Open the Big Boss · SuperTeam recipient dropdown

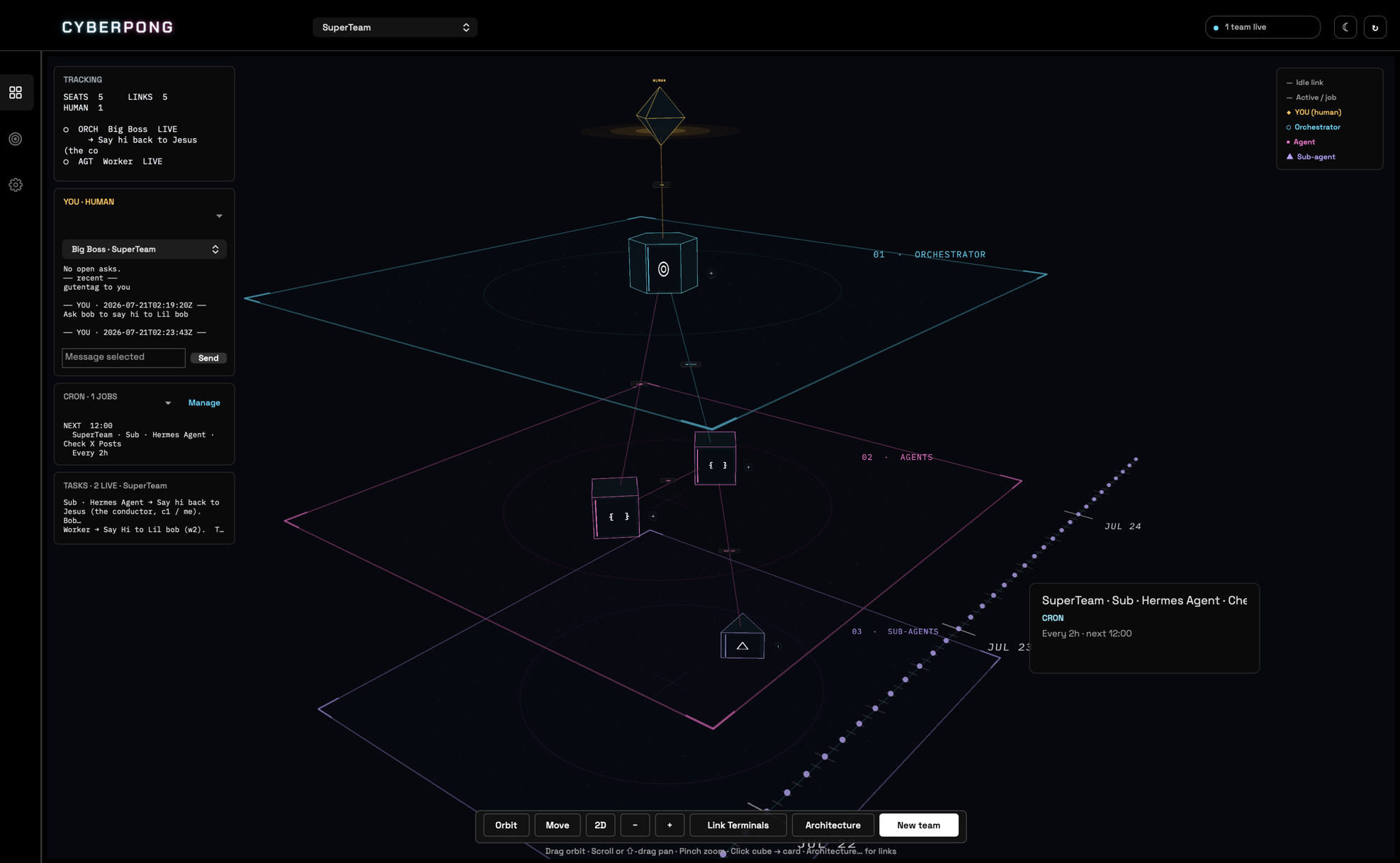pos(144,249)
